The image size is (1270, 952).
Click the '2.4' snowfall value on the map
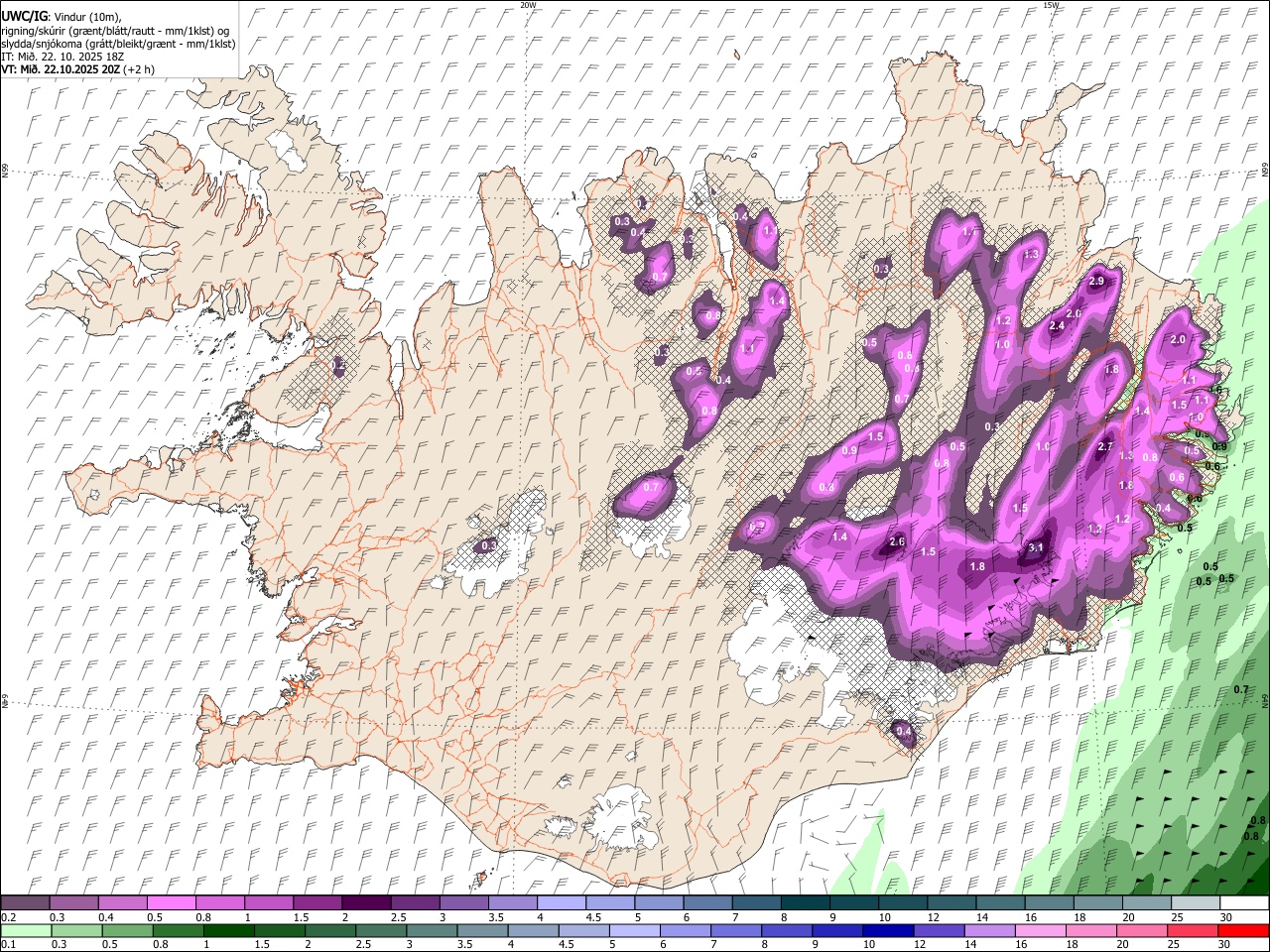pyautogui.click(x=1057, y=325)
